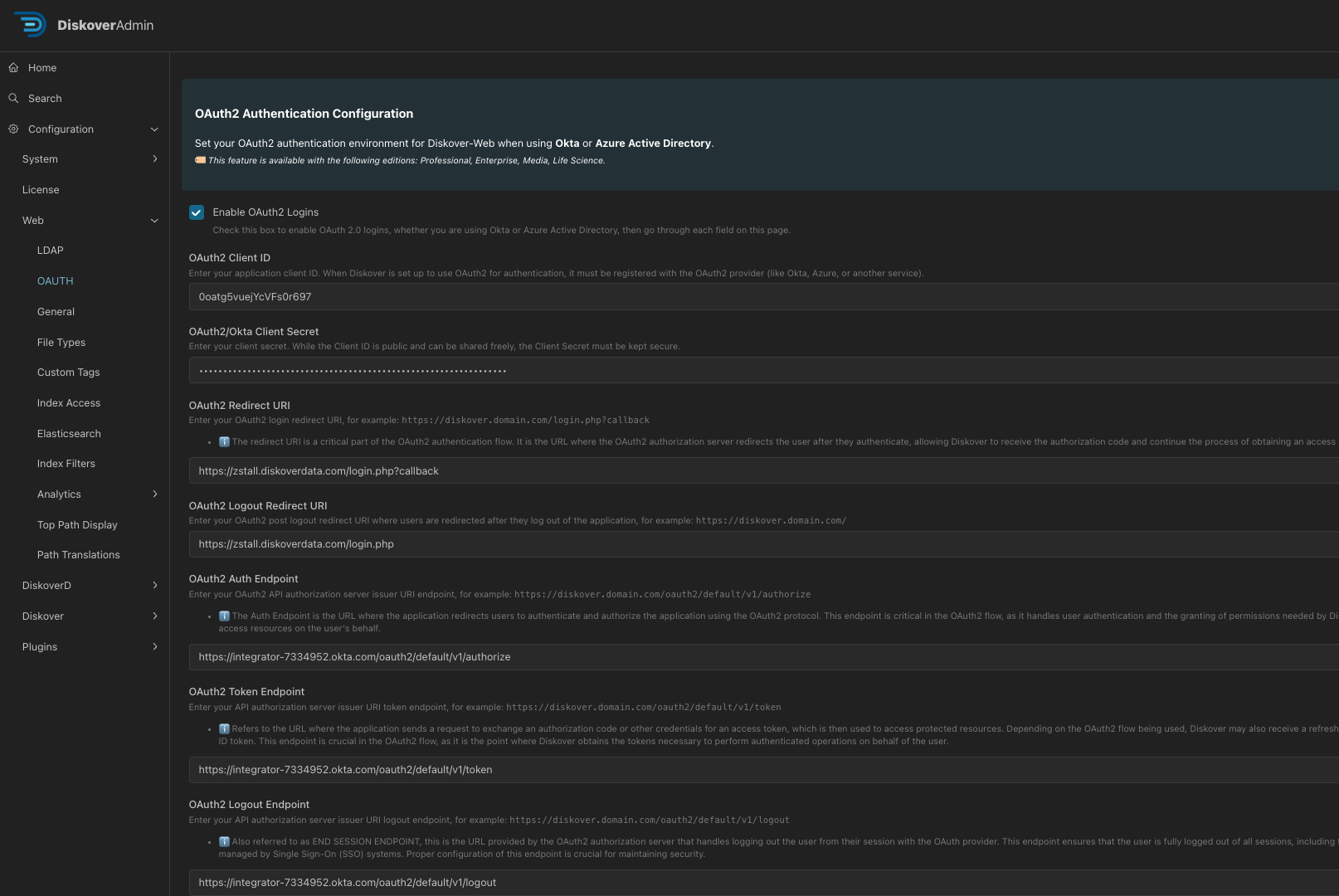Click into the OAuth2 Client ID field
This screenshot has width=1339, height=896.
coord(763,297)
